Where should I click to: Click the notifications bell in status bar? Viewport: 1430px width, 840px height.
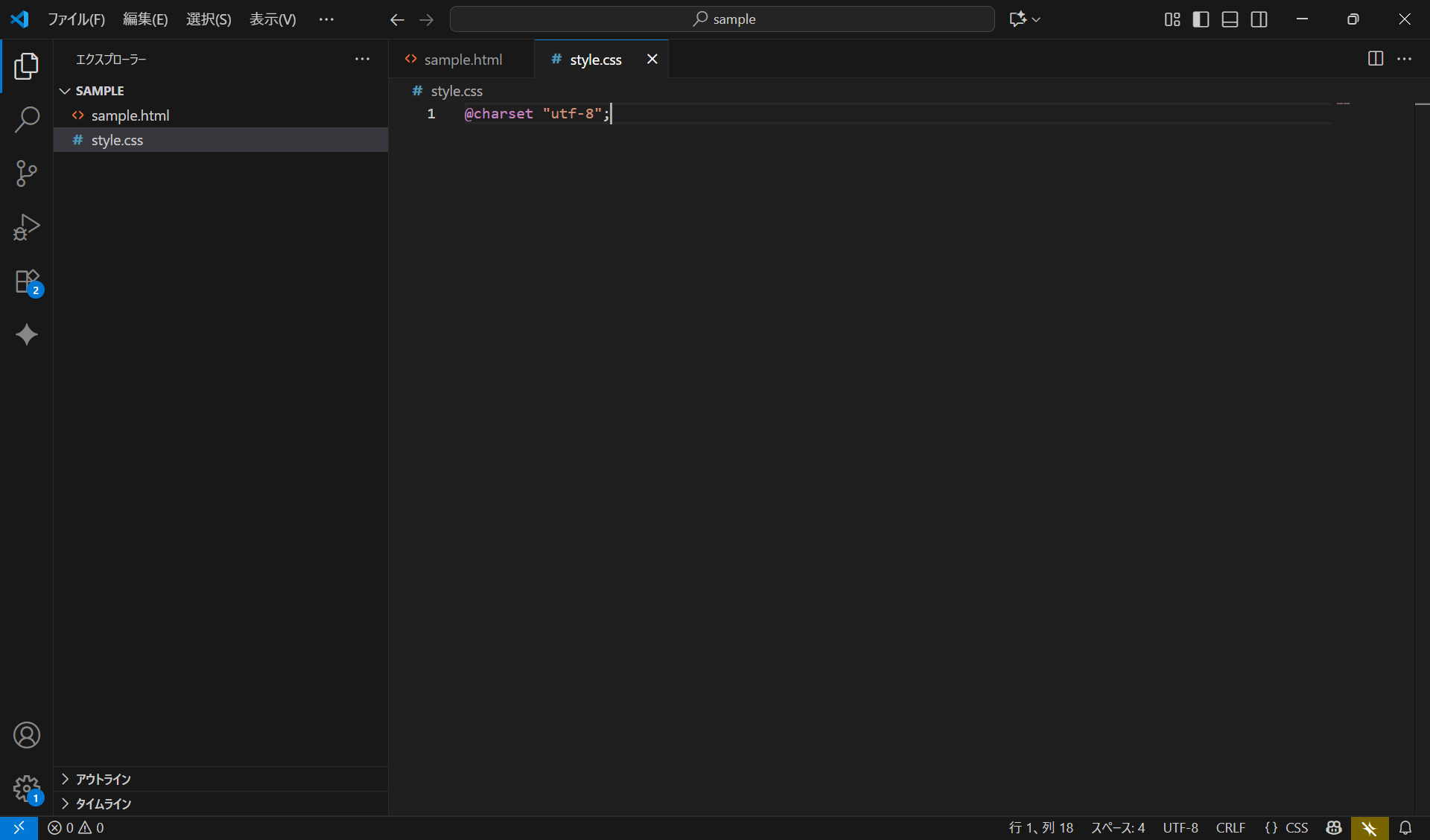point(1405,827)
